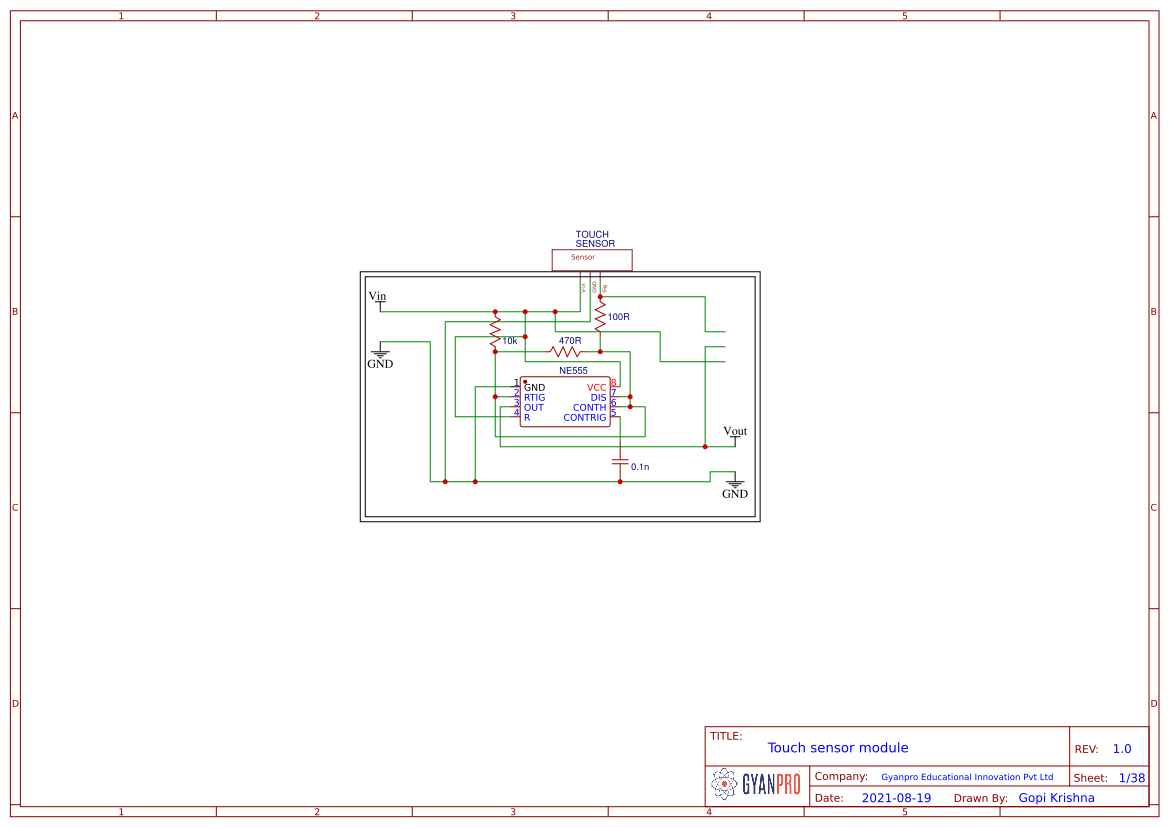The image size is (1169, 827).
Task: Select the bottom-right GND ground symbol
Action: 735,484
